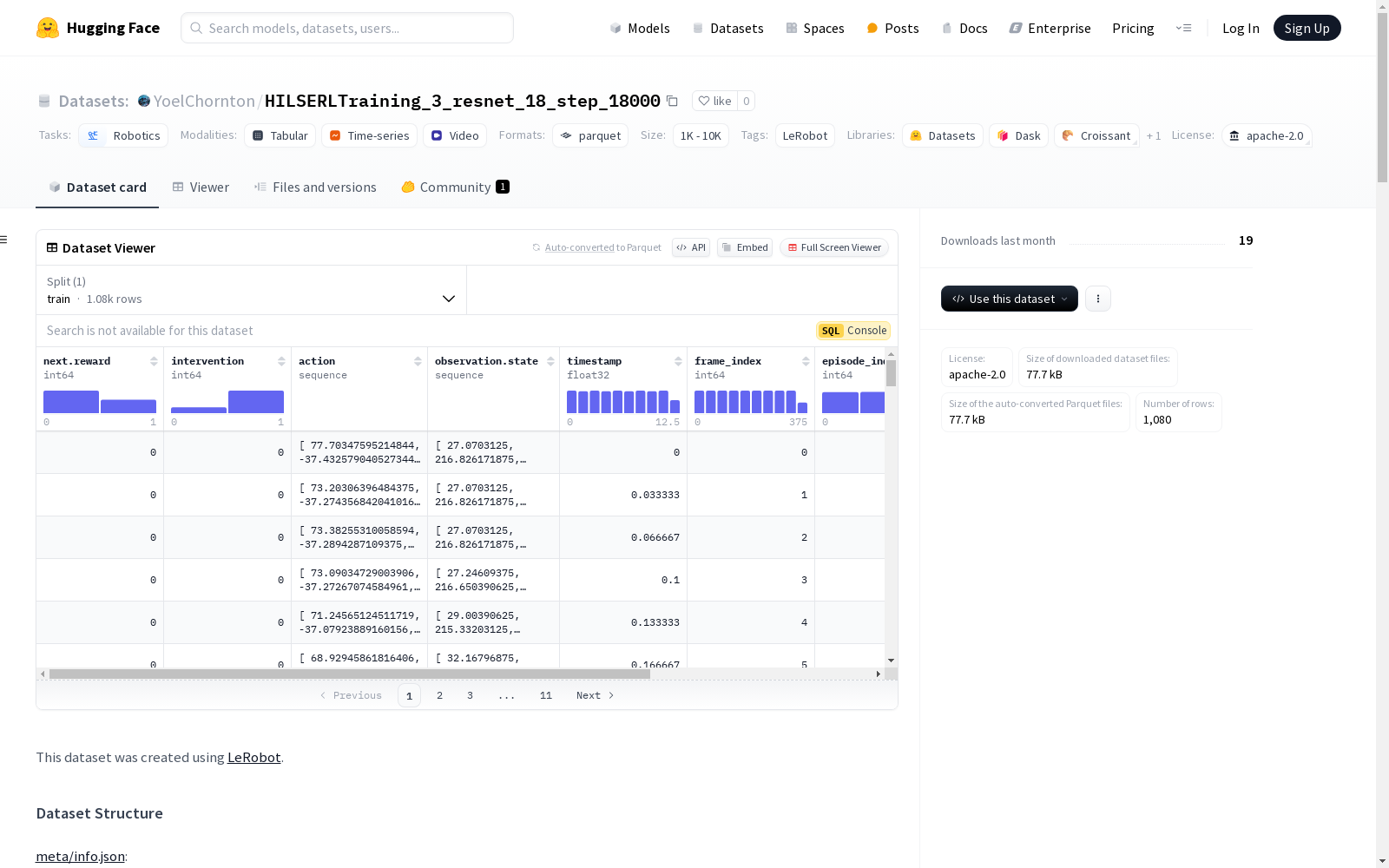The image size is (1389, 868).
Task: Open the table of contents sidebar icon
Action: [x=4, y=240]
